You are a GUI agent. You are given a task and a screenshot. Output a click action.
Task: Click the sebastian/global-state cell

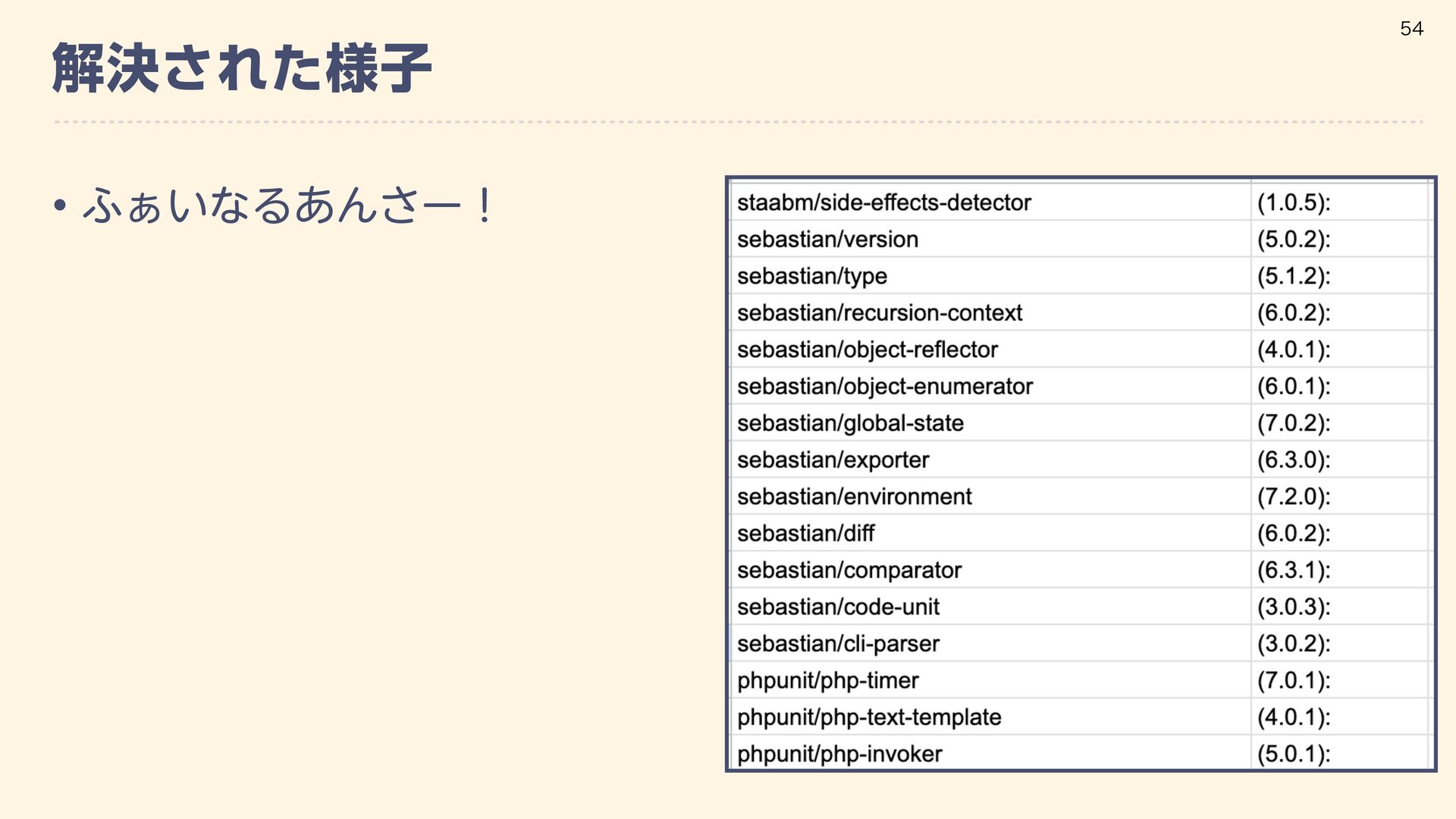[850, 423]
